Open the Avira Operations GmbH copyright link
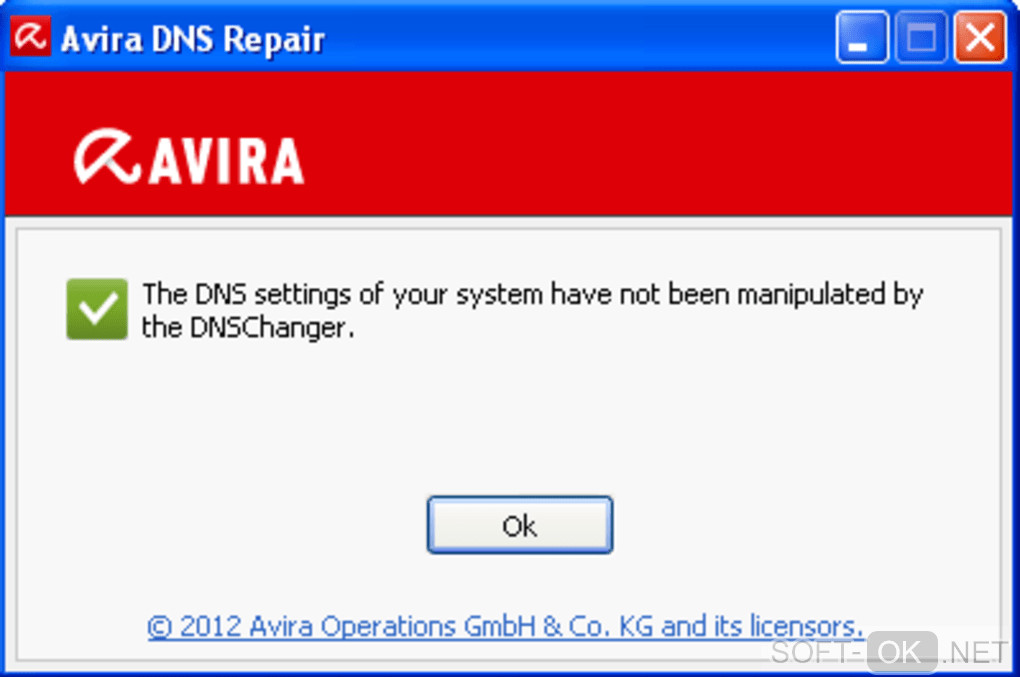The width and height of the screenshot is (1020, 677). [x=505, y=626]
